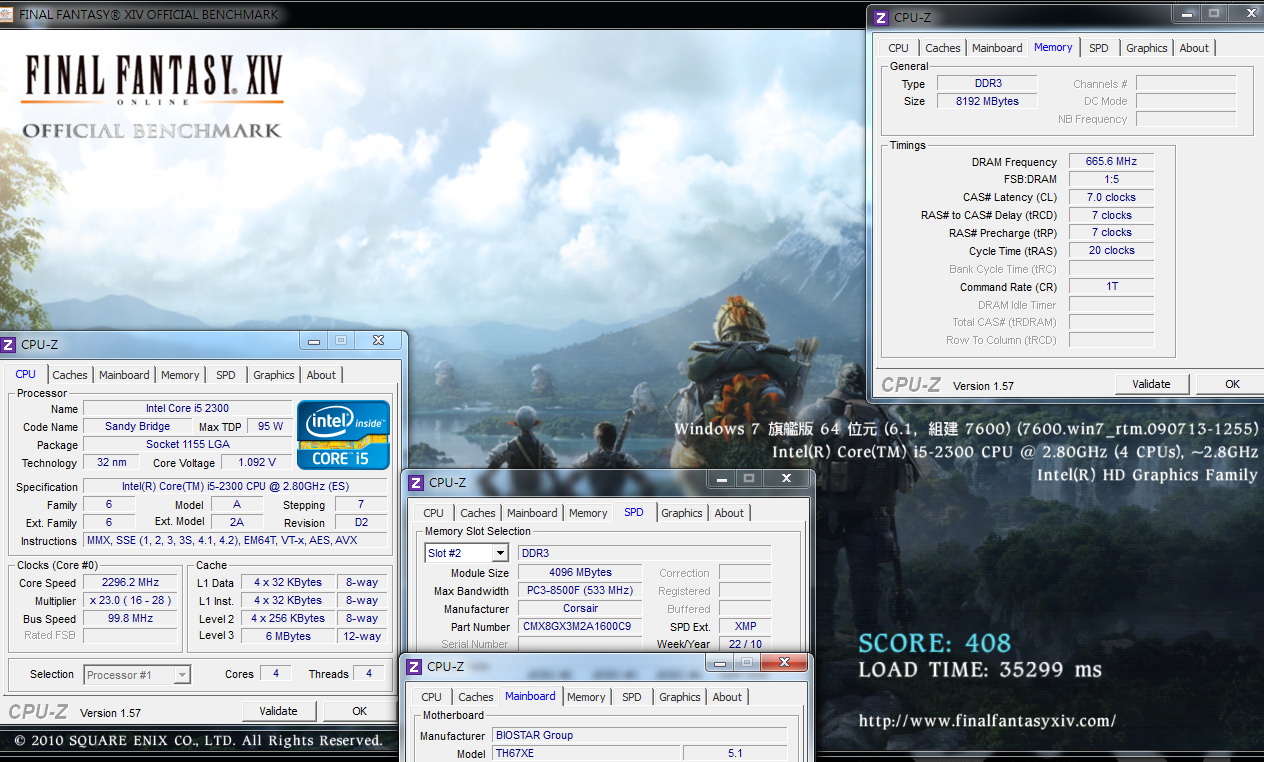This screenshot has width=1264, height=762.
Task: Click the Cycle Time value '20 clocks'
Action: 1111,250
